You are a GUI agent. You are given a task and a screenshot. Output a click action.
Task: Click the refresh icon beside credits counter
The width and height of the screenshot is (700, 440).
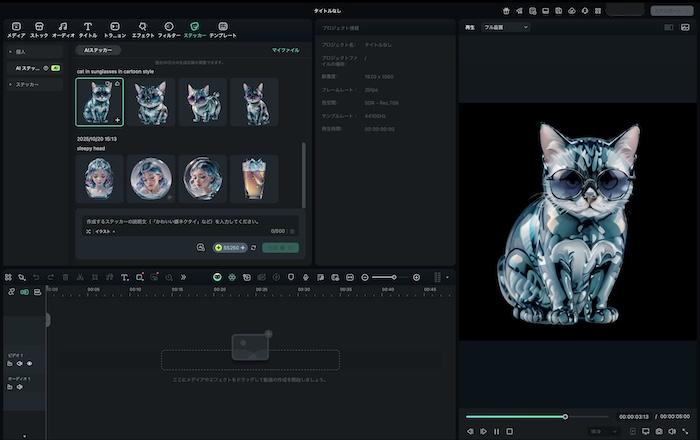253,247
